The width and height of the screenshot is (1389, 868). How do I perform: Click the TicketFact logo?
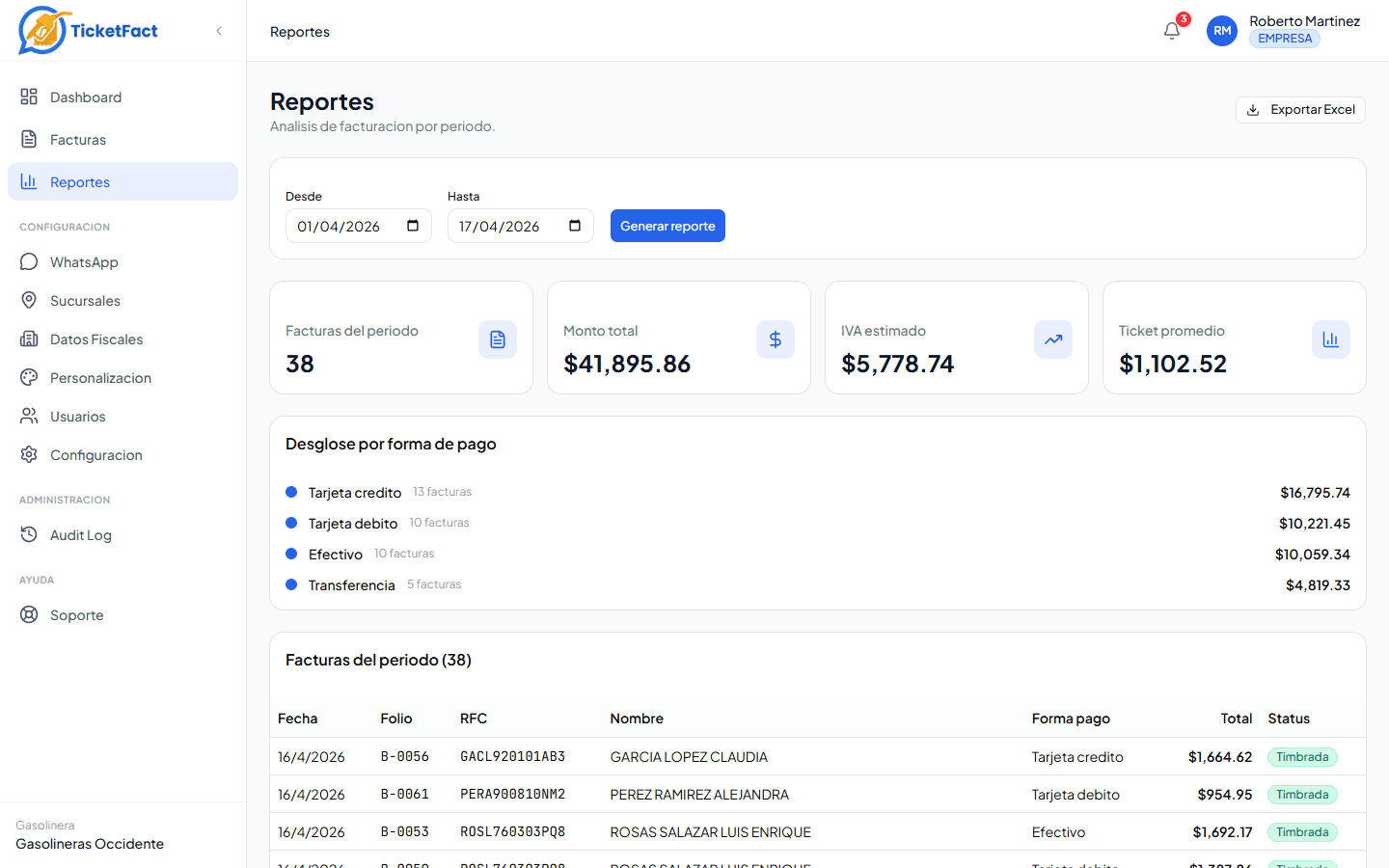tap(89, 31)
